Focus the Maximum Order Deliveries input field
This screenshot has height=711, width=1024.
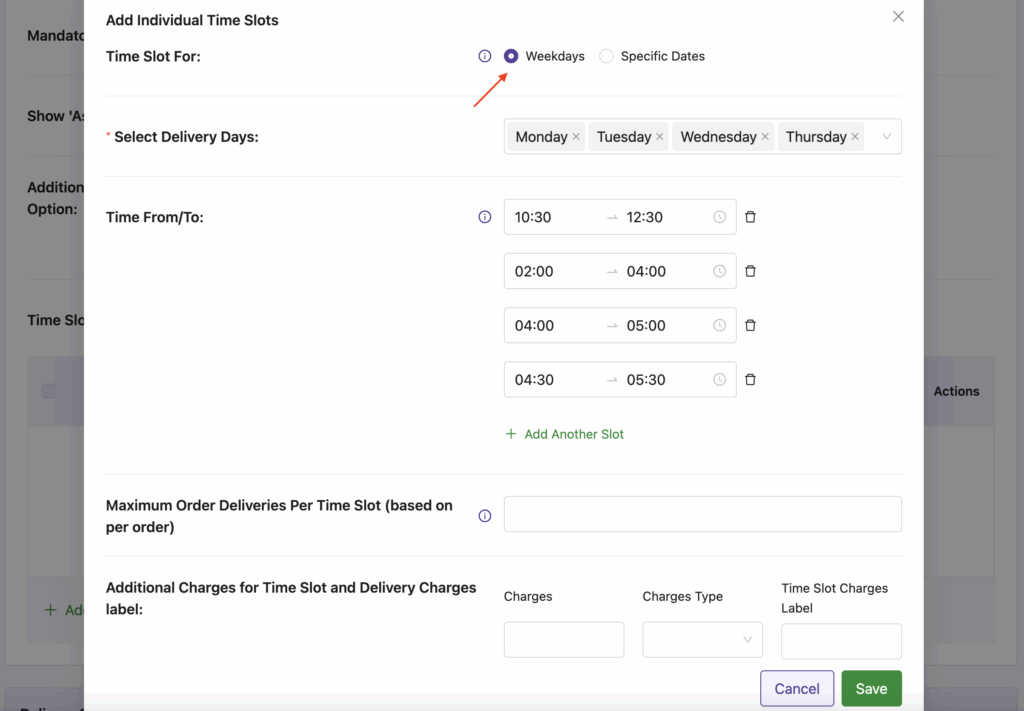click(703, 514)
